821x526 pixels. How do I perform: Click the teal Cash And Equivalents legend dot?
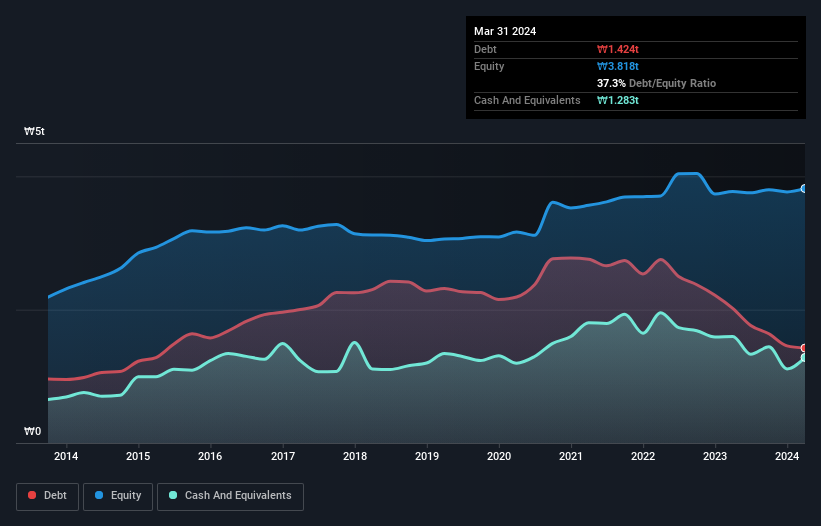coord(173,495)
